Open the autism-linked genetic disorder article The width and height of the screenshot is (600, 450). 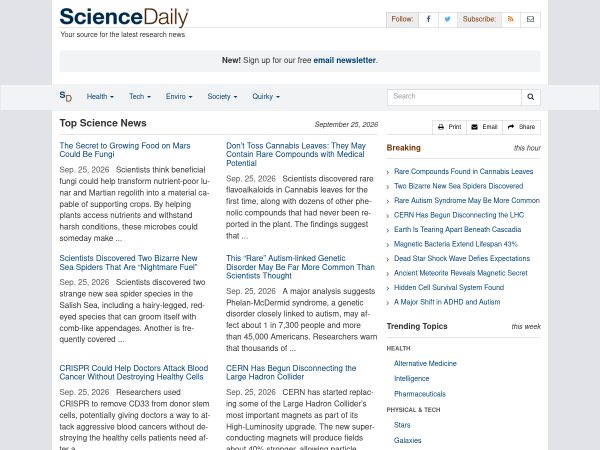300,267
